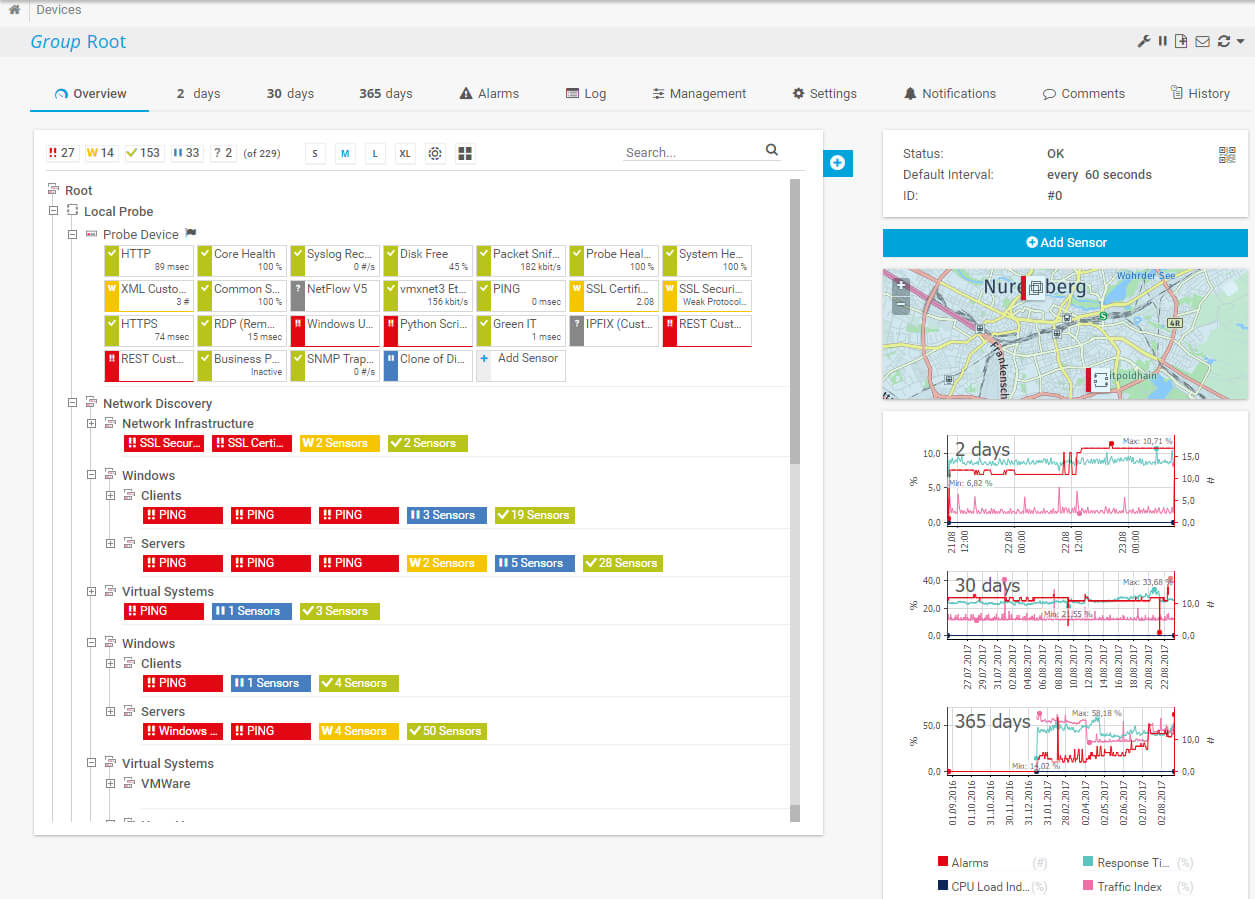Open the refresh dropdown arrow

pos(1240,41)
